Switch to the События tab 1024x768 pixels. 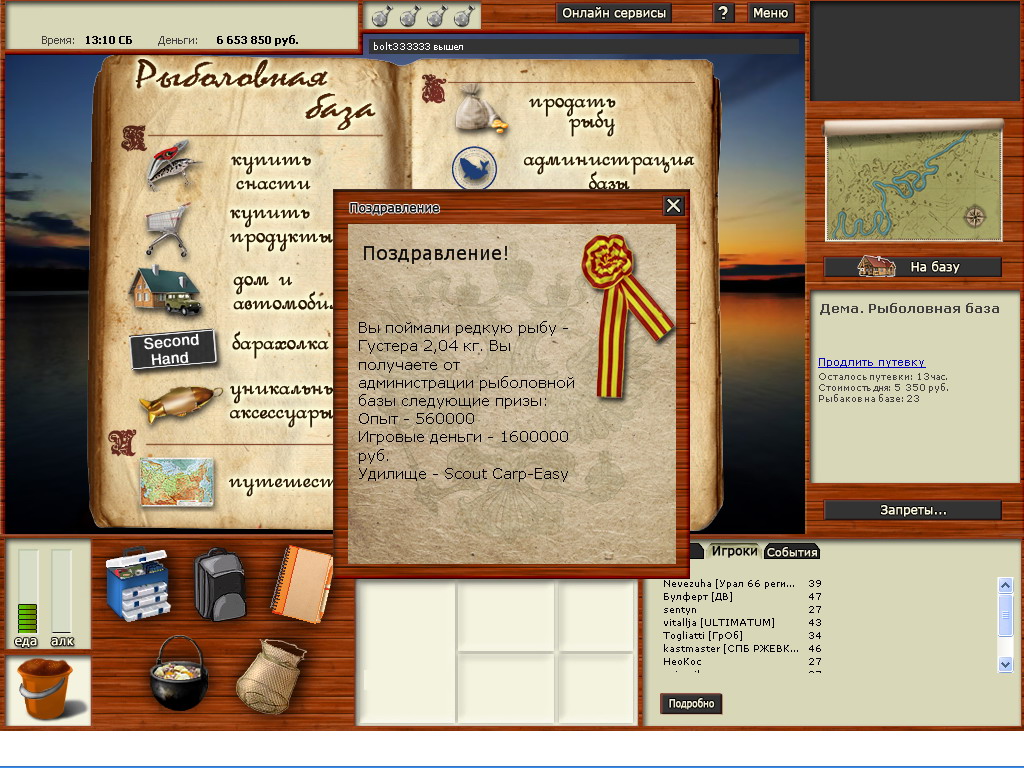click(x=792, y=552)
